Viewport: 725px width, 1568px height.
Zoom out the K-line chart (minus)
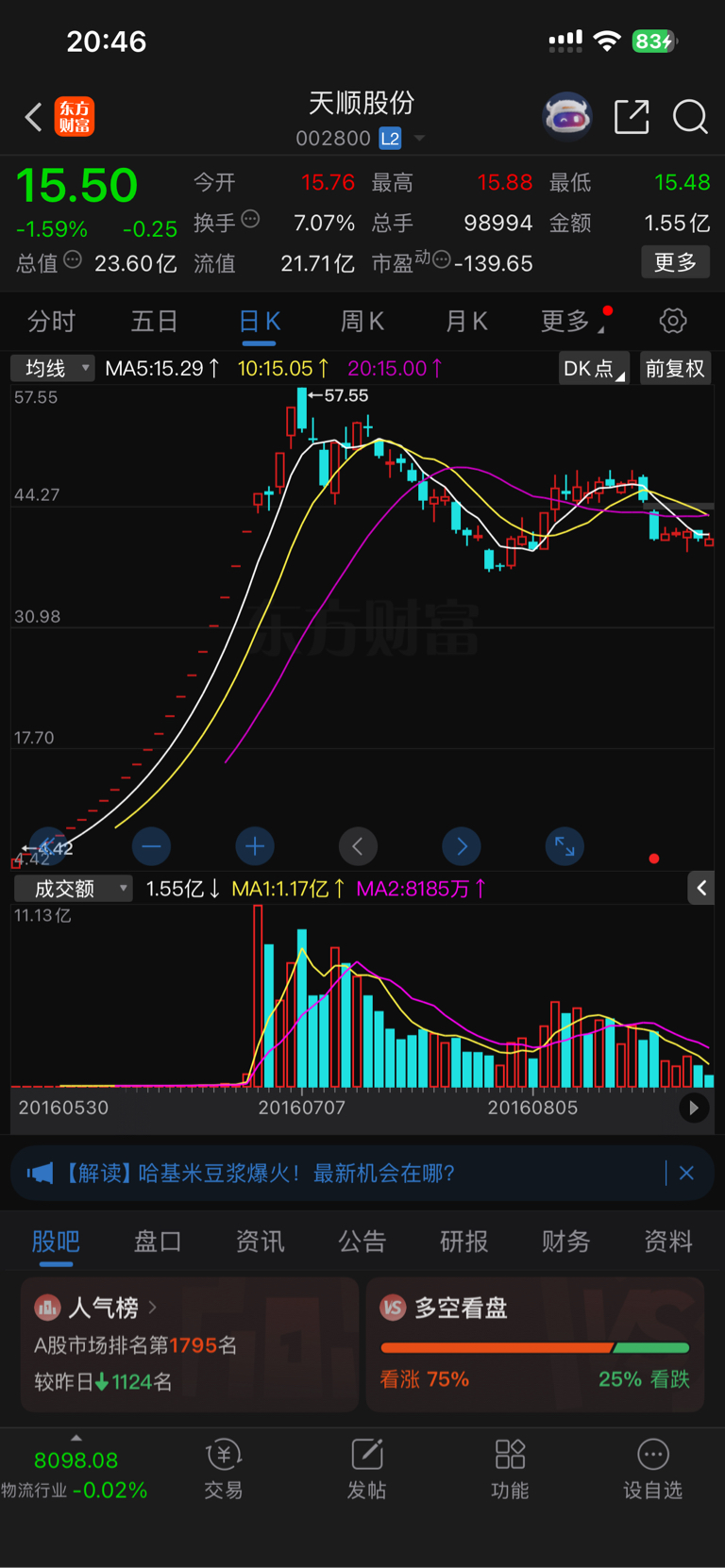tap(151, 846)
